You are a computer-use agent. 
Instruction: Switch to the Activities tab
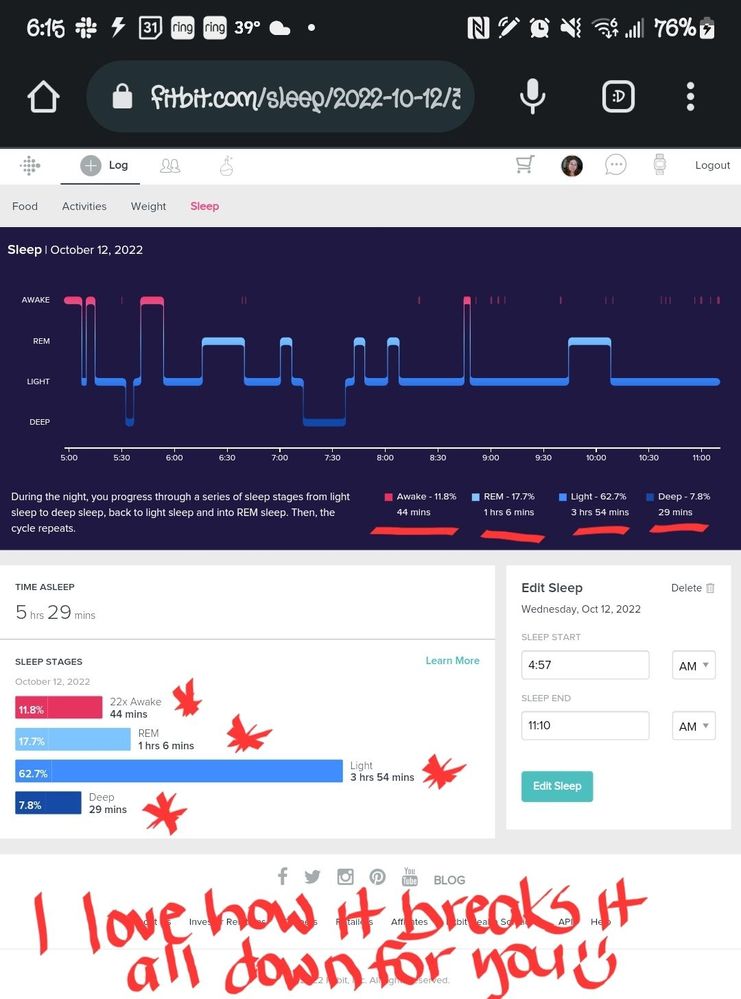(x=84, y=206)
